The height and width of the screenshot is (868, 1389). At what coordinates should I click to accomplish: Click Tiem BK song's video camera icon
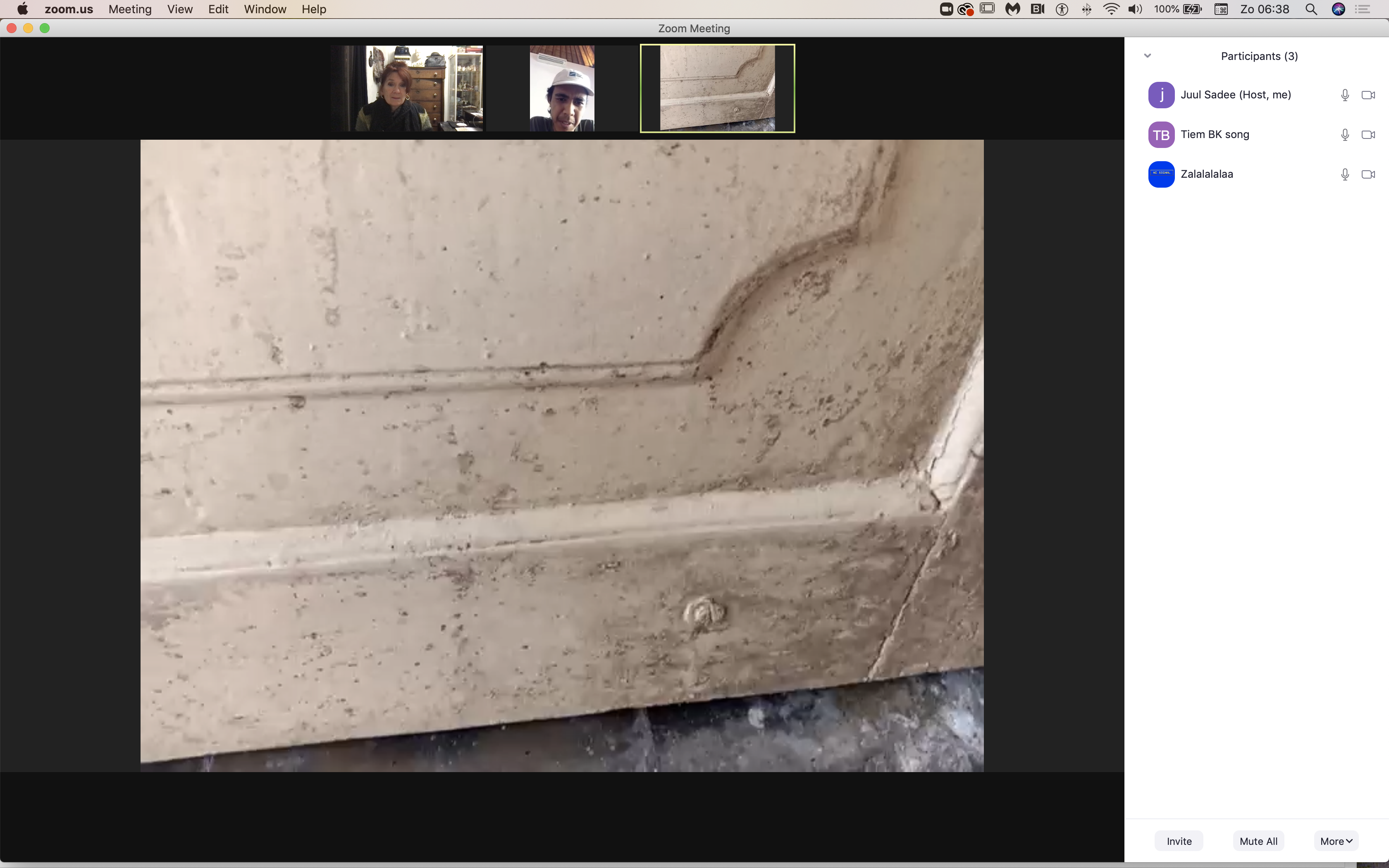(1368, 134)
